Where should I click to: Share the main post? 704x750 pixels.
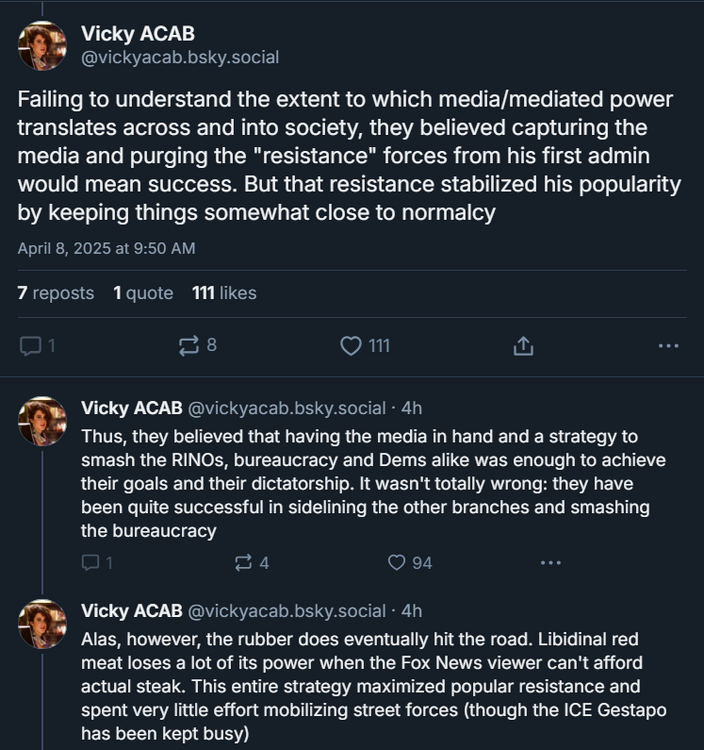click(522, 346)
